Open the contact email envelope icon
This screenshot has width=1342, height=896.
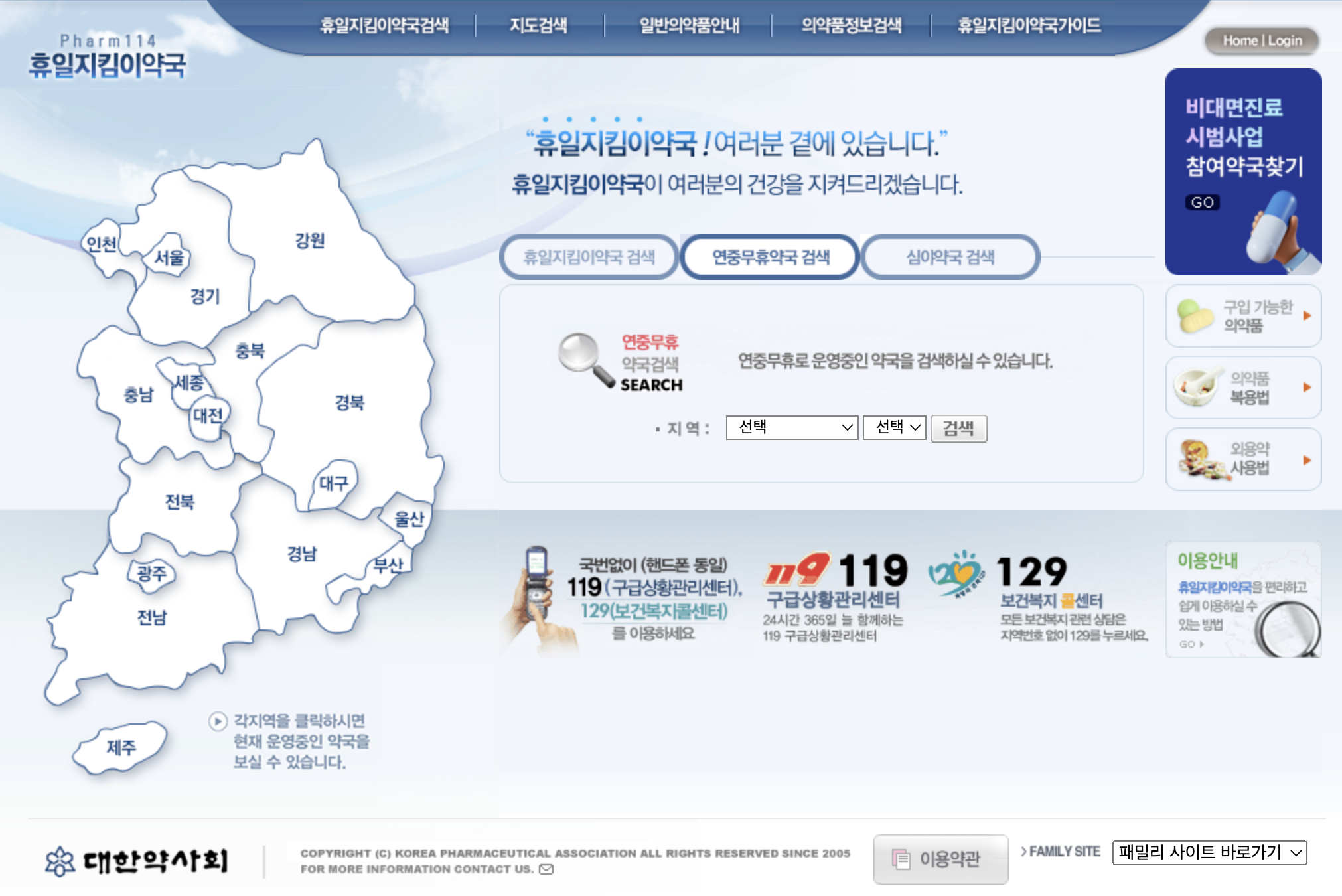546,869
